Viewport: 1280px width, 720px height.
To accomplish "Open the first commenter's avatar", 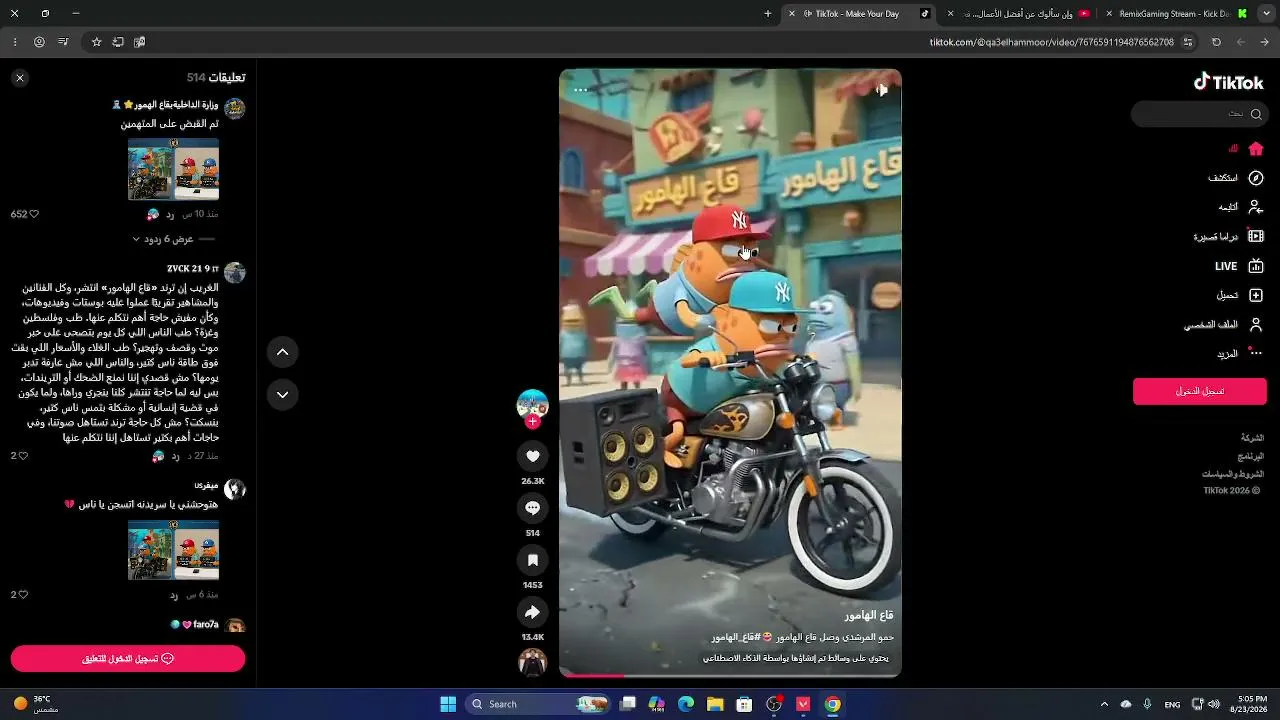I will point(235,109).
